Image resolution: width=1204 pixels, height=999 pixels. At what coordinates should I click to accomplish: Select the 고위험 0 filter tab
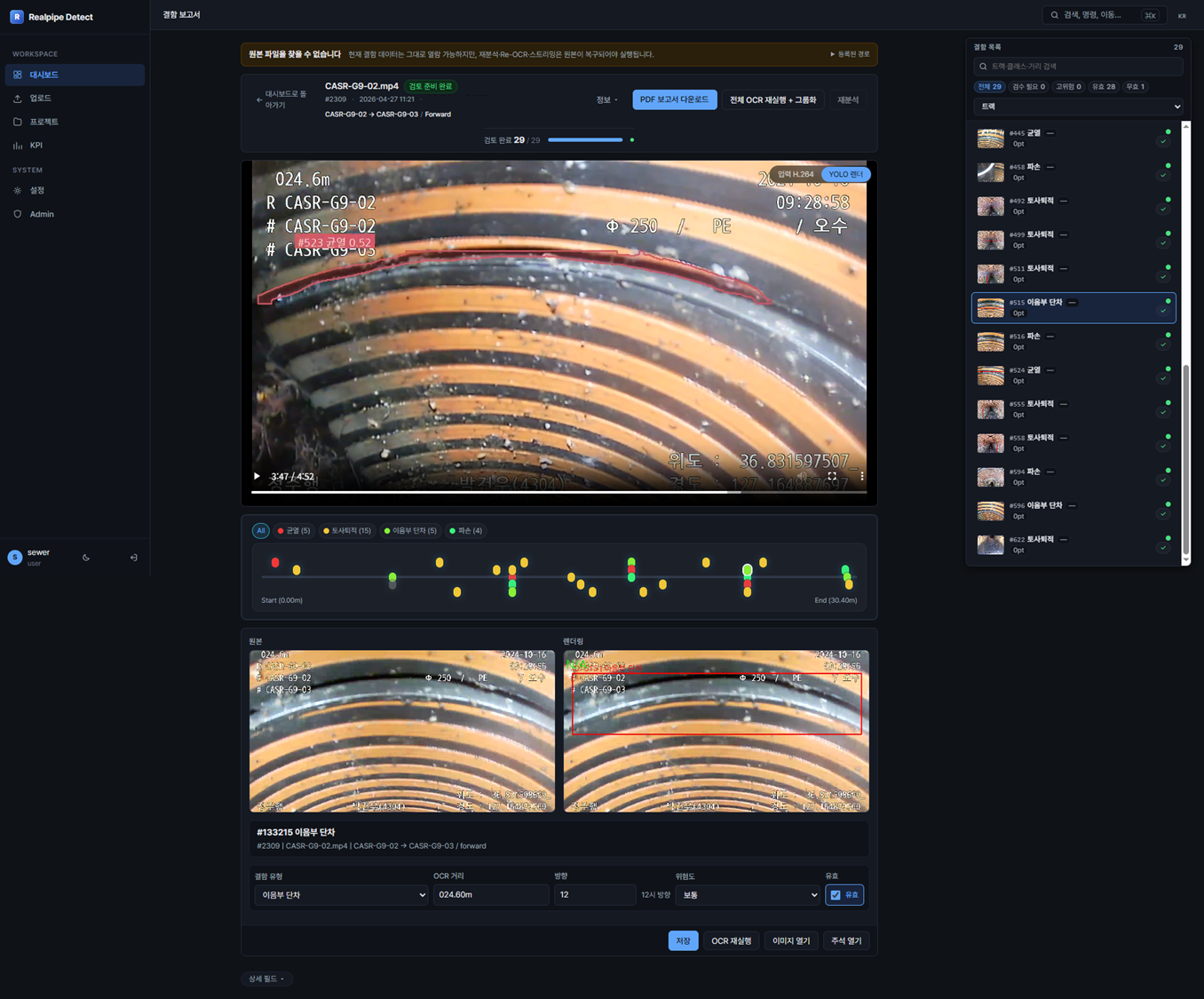pos(1068,87)
